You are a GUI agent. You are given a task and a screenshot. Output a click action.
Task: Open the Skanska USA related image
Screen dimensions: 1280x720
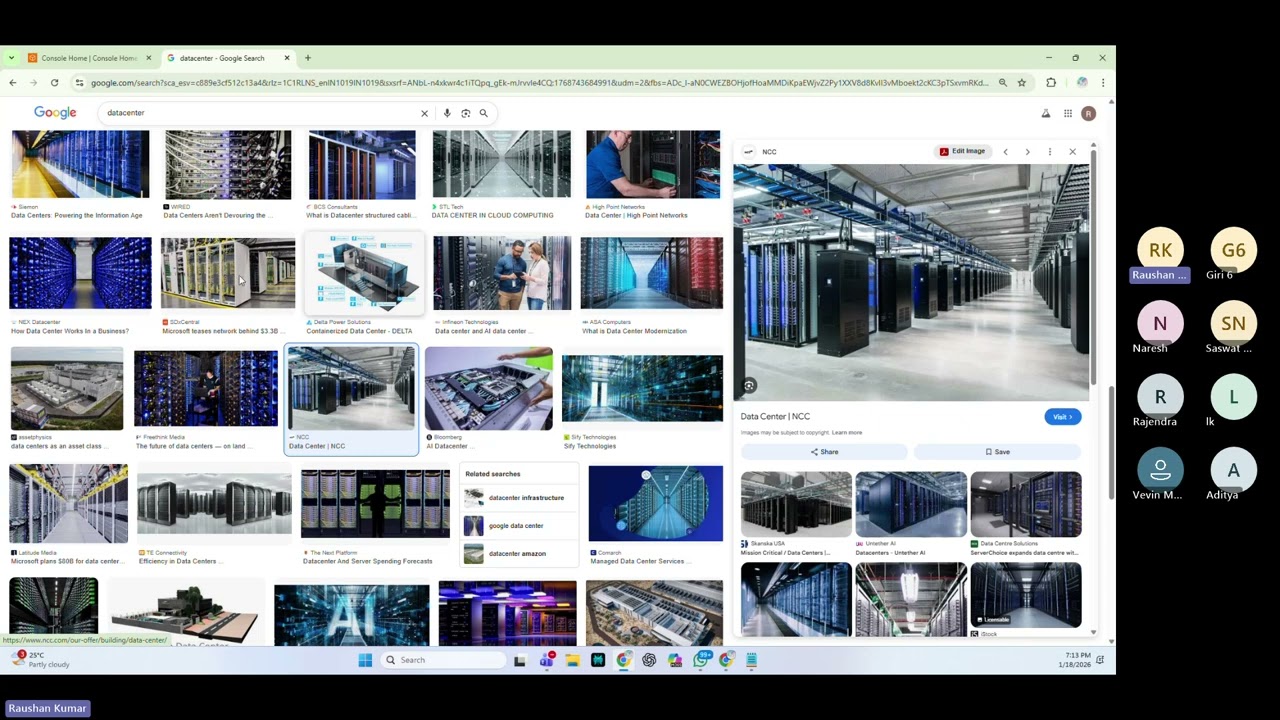[796, 505]
